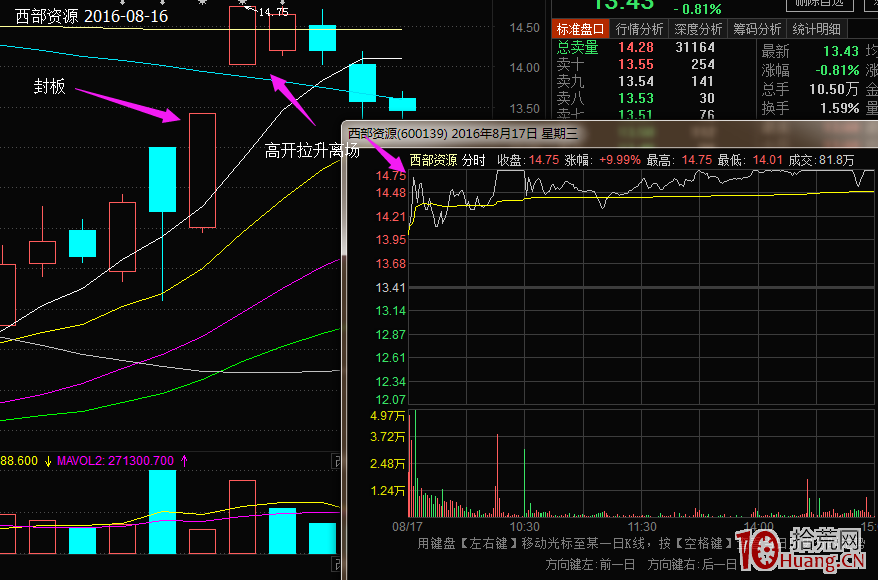This screenshot has height=580, width=878.
Task: Click the 14.75 high marker on K-line chart
Action: (274, 12)
